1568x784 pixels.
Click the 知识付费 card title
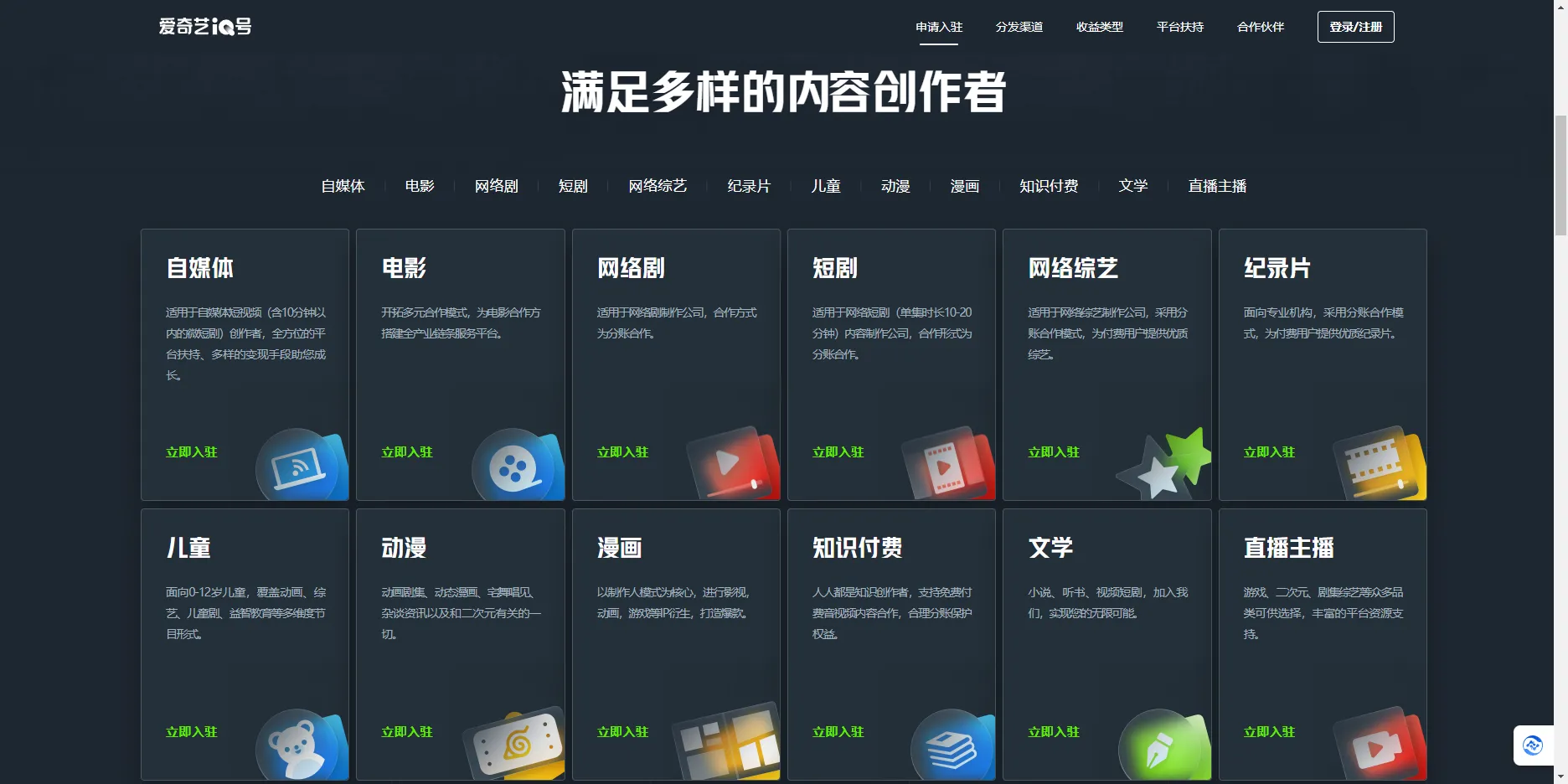tap(858, 548)
